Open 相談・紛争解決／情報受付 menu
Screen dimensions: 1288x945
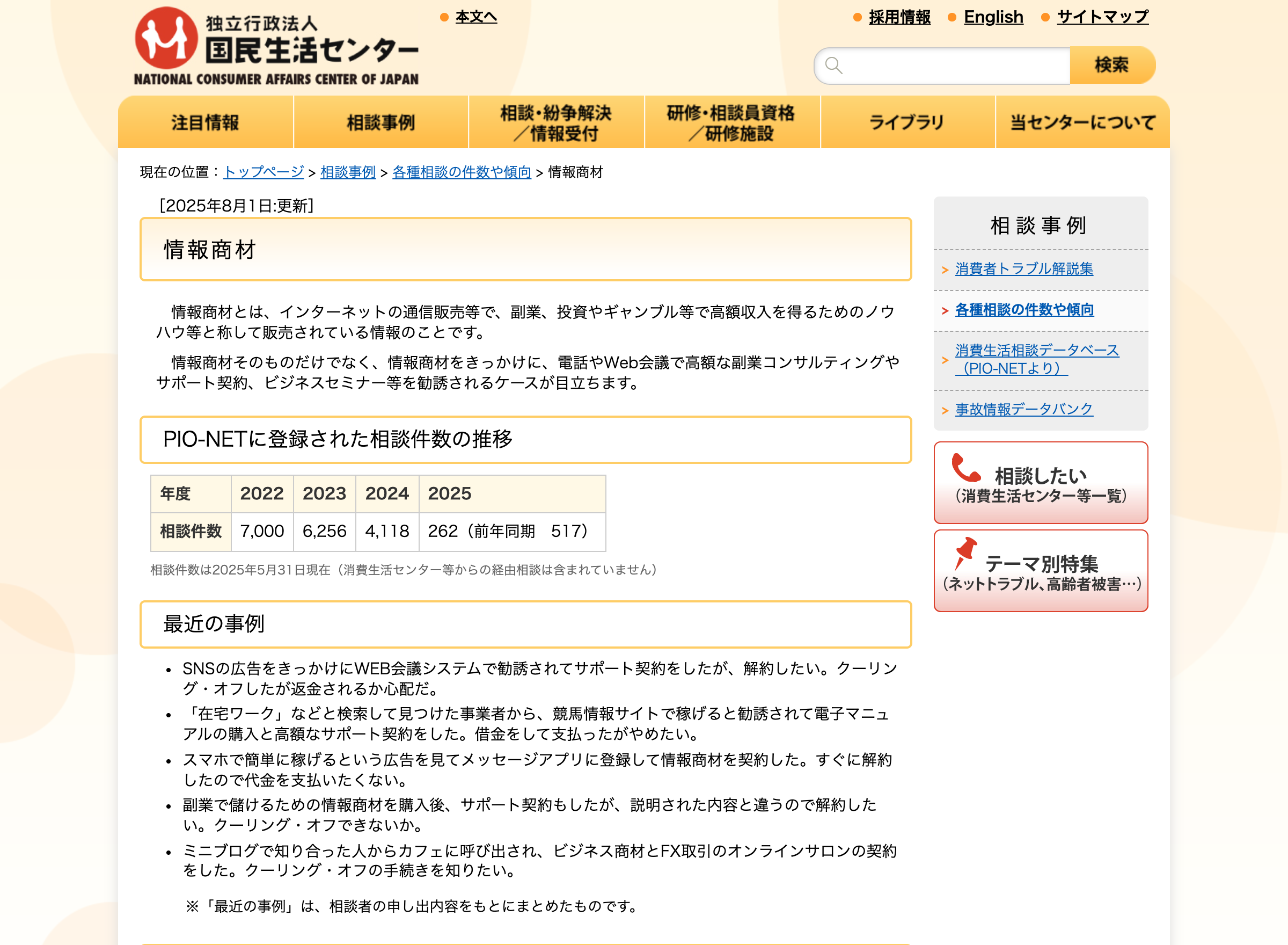556,122
